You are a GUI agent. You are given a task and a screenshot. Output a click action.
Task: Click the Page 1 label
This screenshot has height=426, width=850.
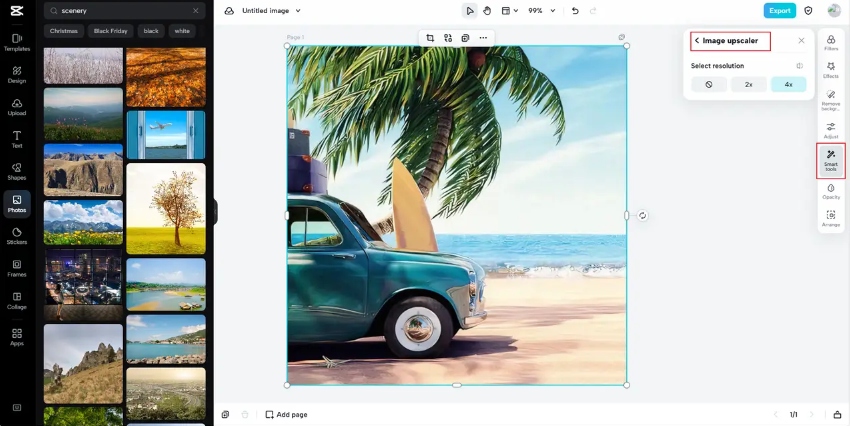(x=295, y=37)
